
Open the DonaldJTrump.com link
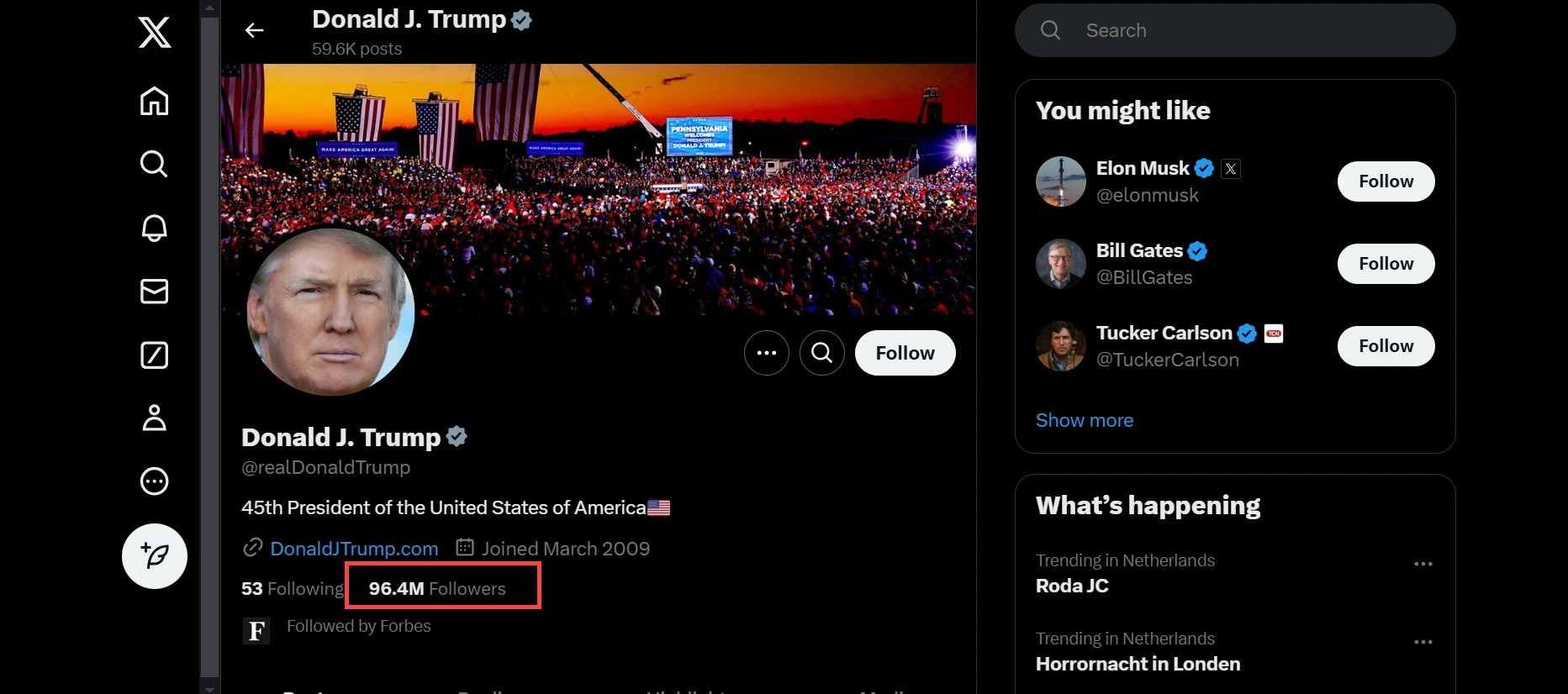[x=354, y=549]
